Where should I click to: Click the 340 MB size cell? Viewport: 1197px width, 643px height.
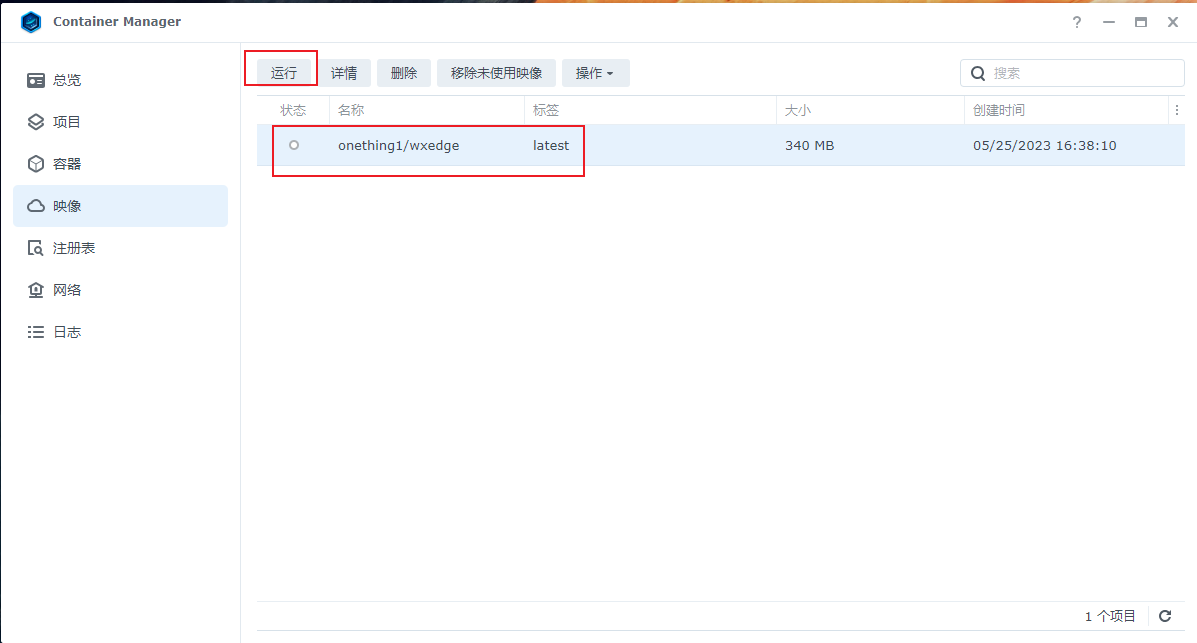tap(809, 145)
